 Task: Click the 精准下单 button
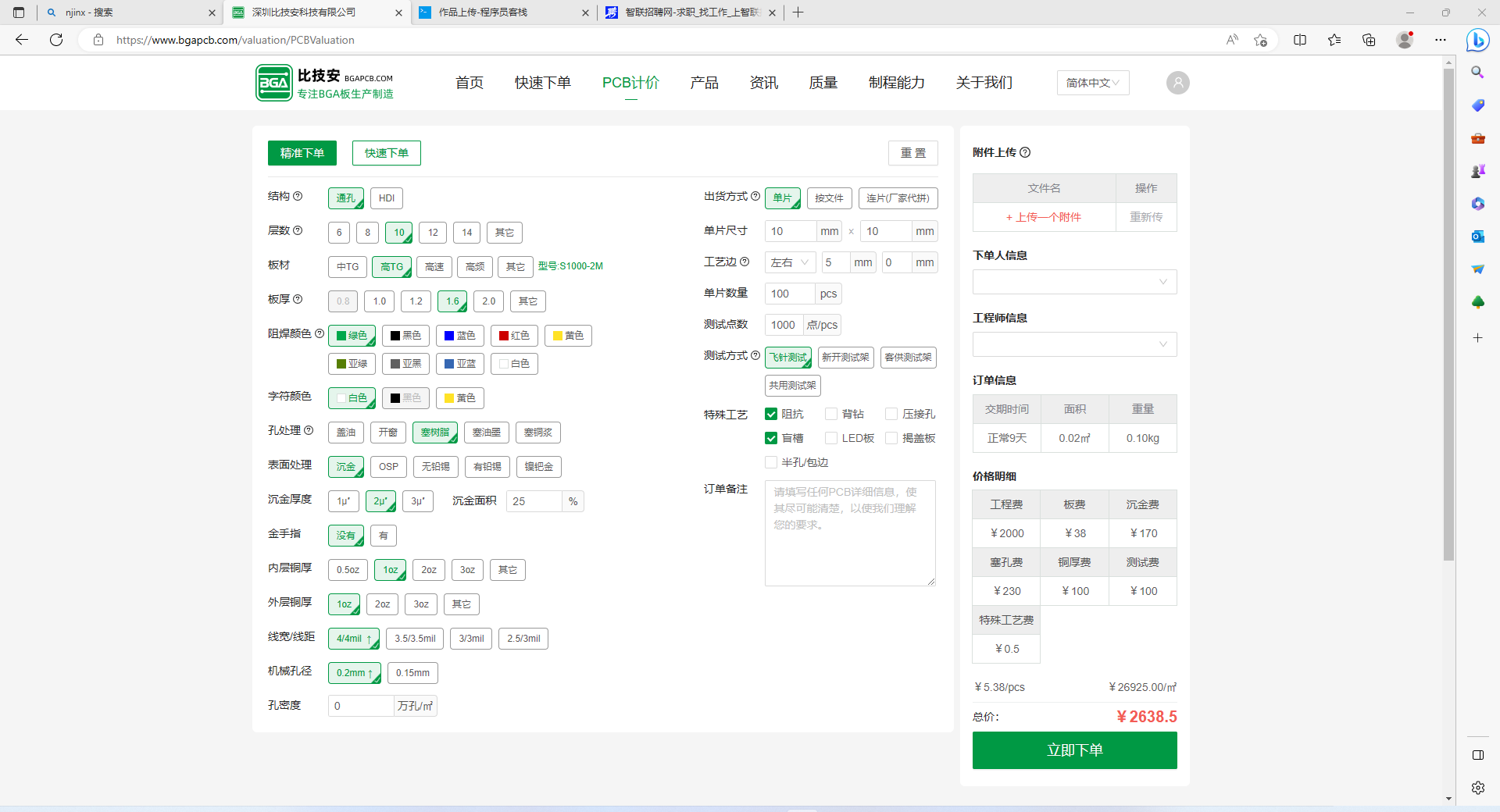click(302, 153)
